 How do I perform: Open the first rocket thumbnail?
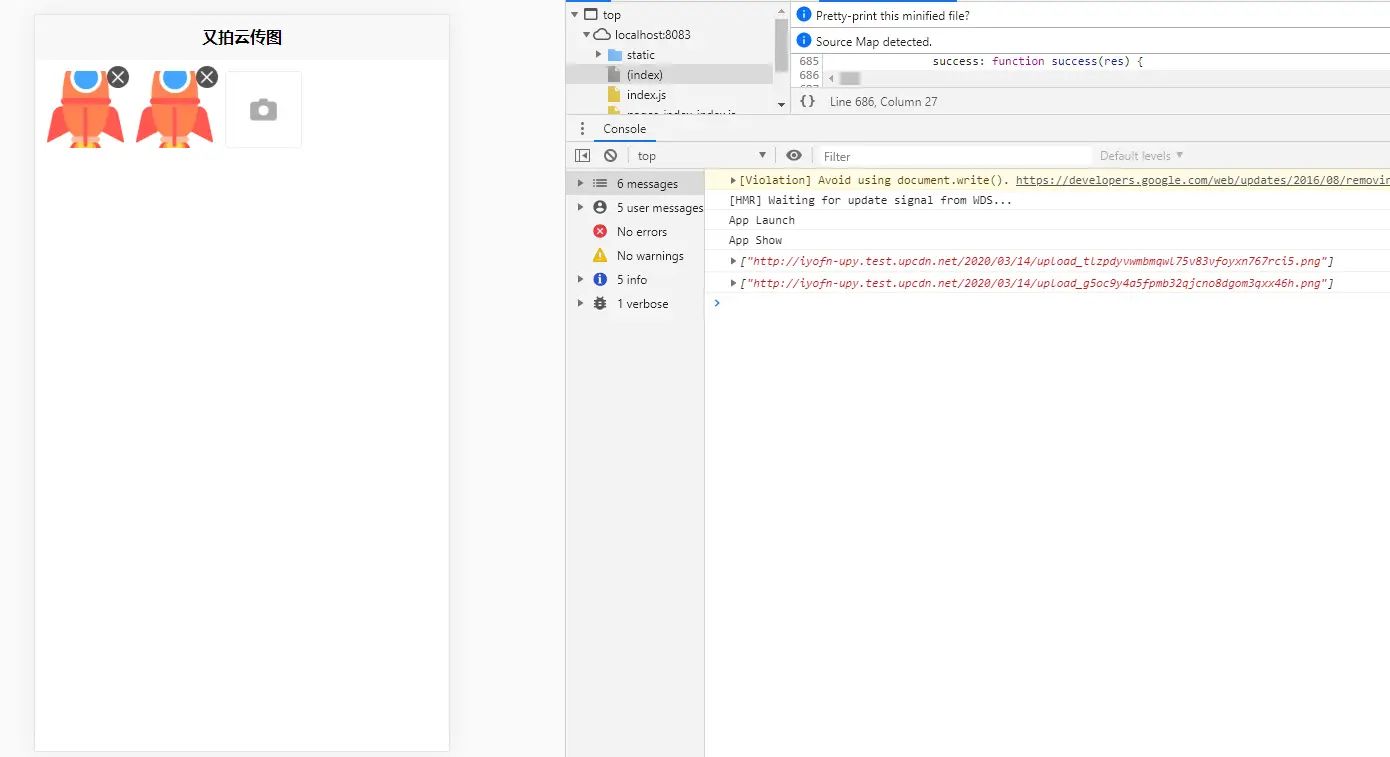pyautogui.click(x=86, y=110)
